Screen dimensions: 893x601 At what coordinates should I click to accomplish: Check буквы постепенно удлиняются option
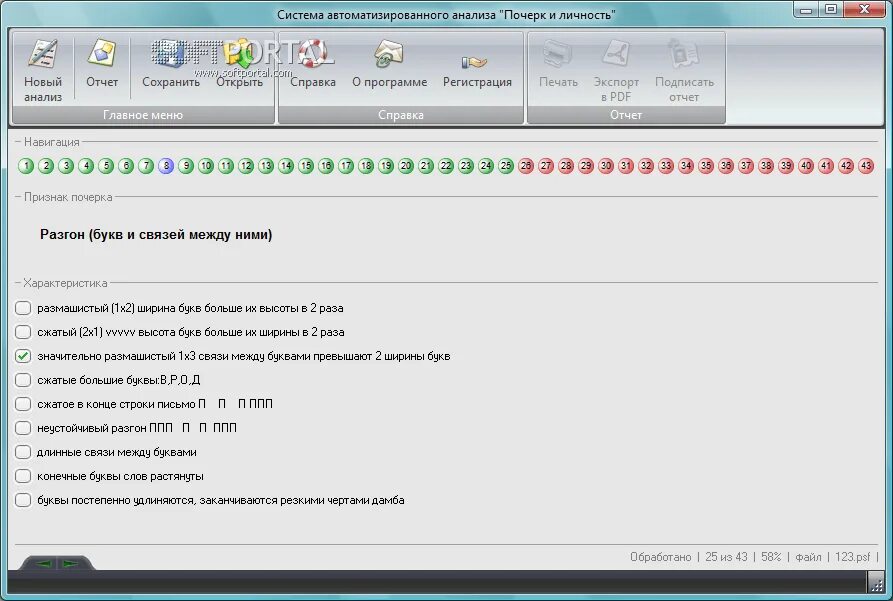coord(23,500)
